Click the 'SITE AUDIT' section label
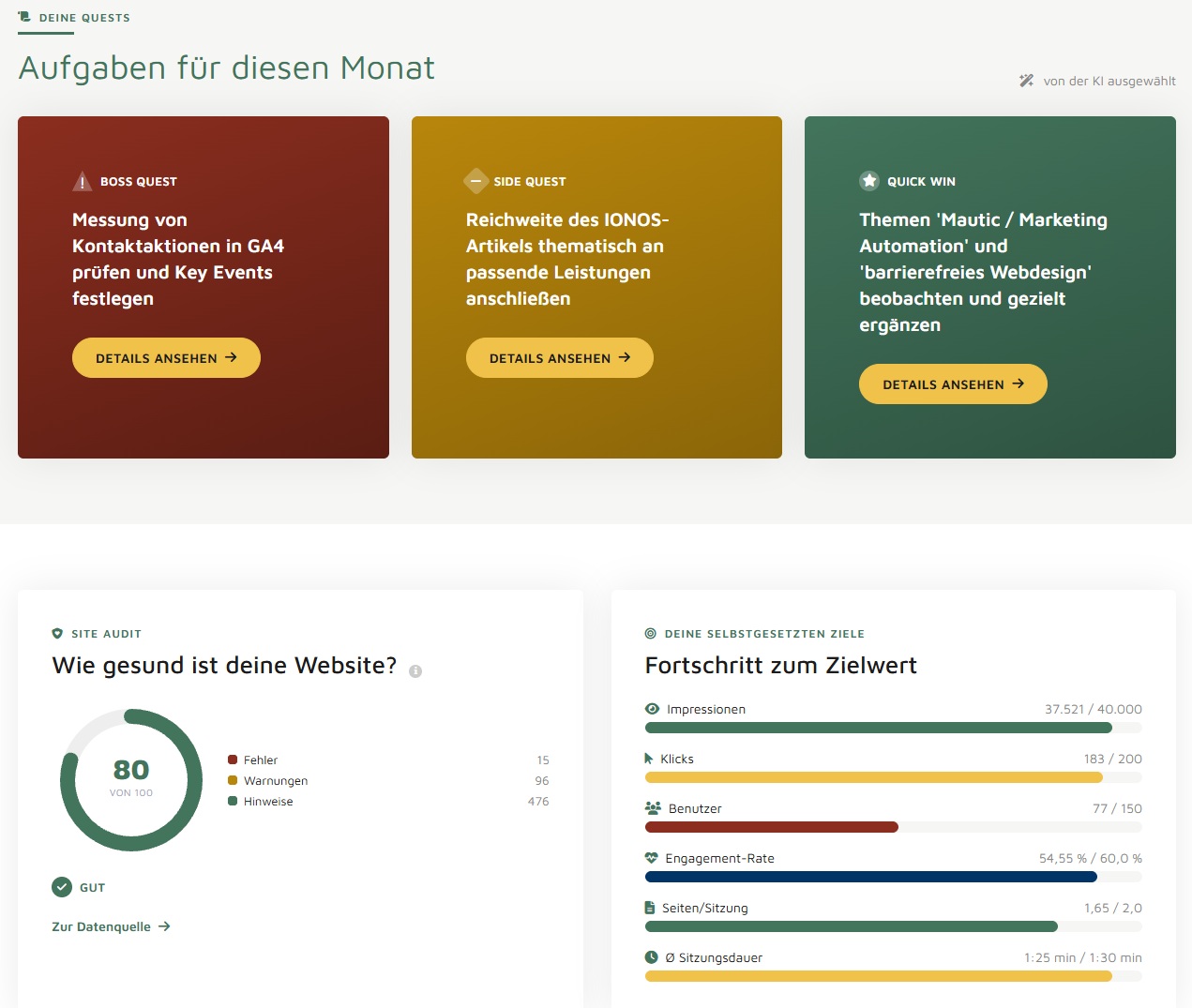The width and height of the screenshot is (1192, 1008). click(x=107, y=634)
